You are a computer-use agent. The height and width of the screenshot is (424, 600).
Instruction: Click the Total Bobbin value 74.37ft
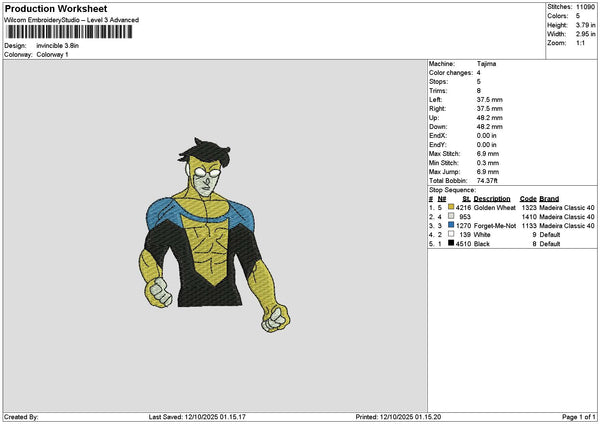tap(487, 181)
